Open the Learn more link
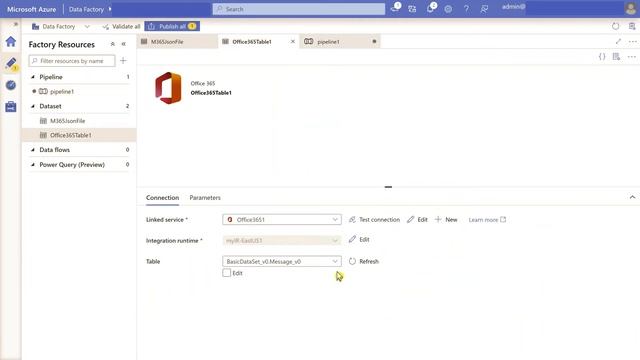The width and height of the screenshot is (640, 360). click(487, 220)
